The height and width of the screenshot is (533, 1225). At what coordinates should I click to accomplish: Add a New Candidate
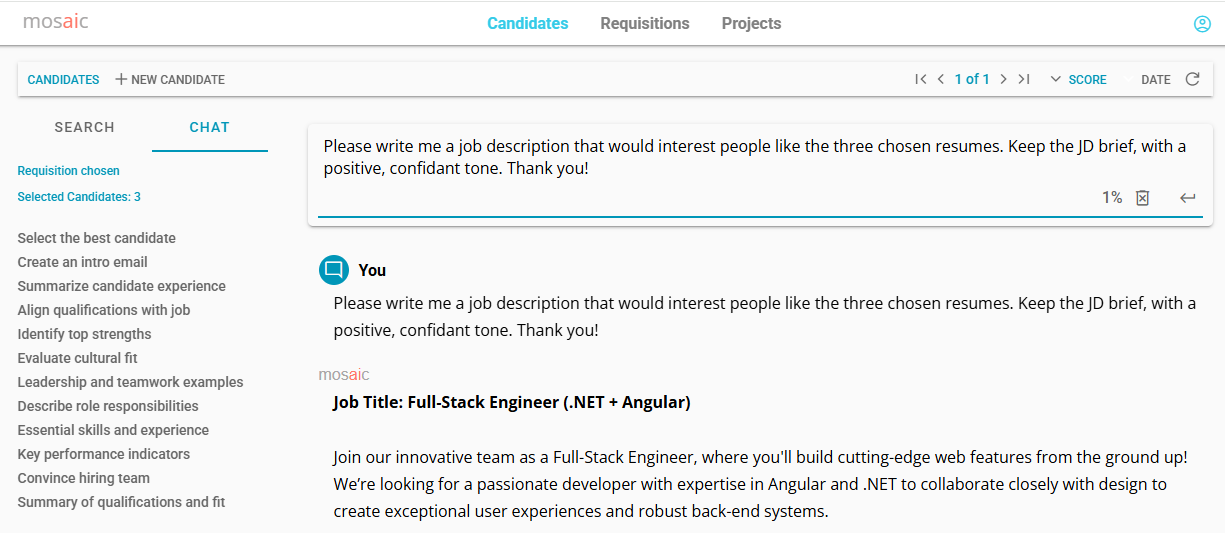click(x=170, y=79)
